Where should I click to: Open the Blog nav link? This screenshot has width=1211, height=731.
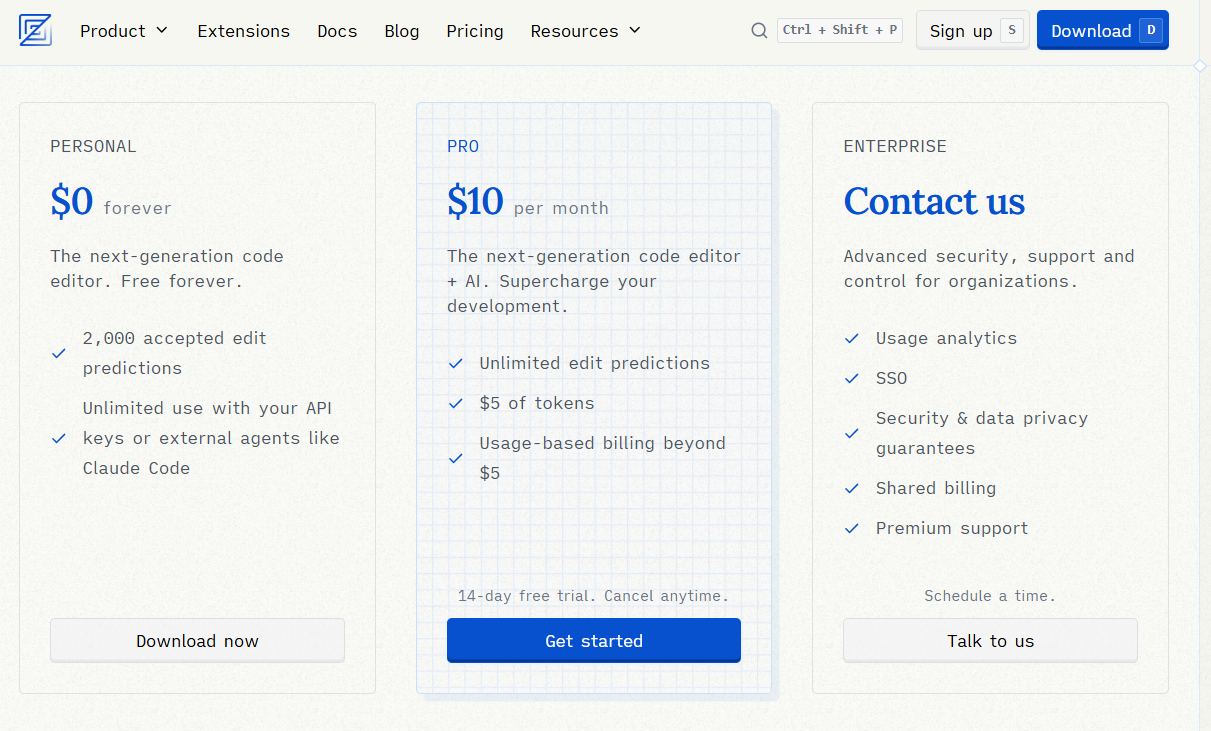click(x=402, y=31)
